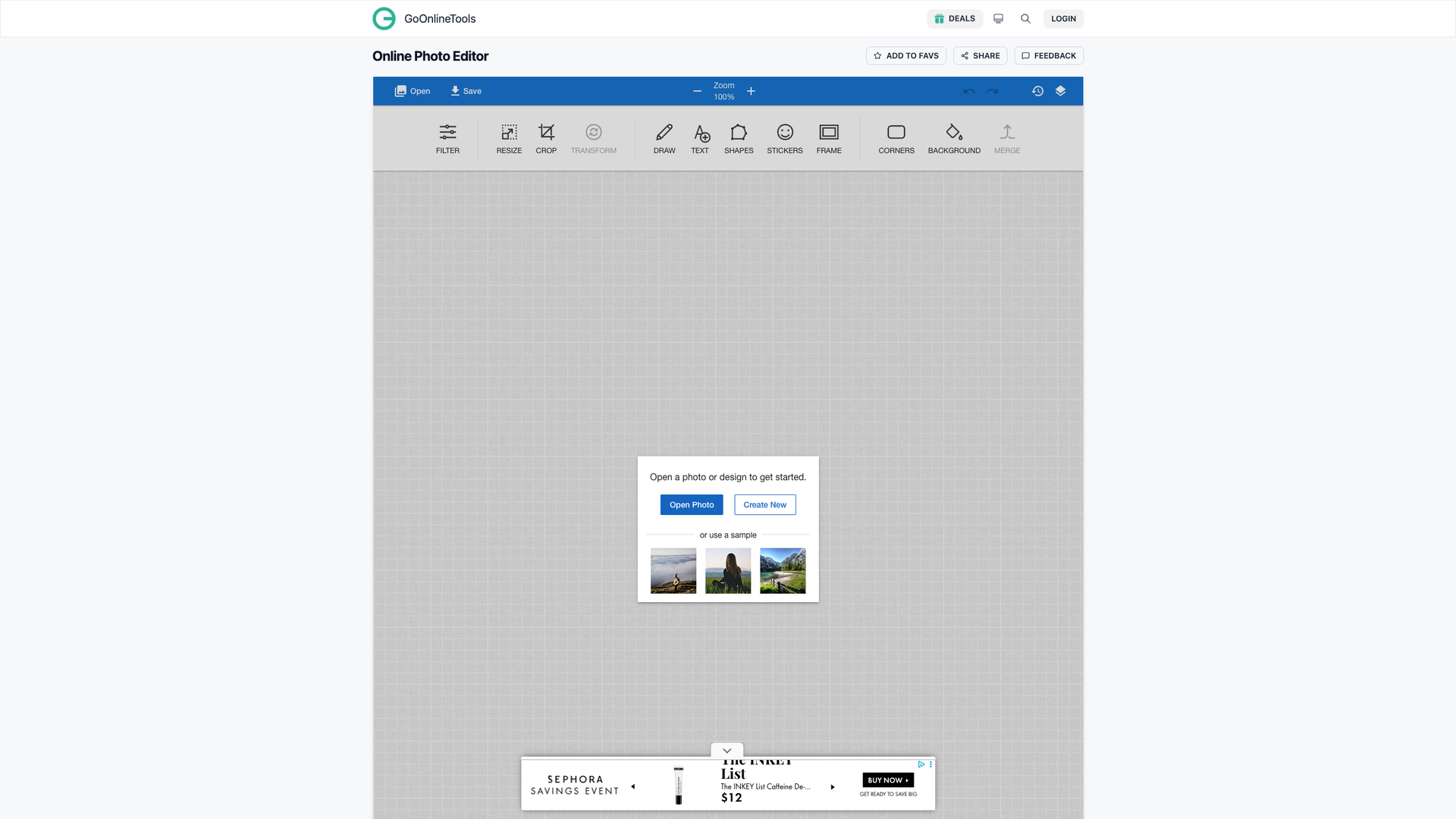Viewport: 1456px width, 819px height.
Task: Open the Stickers panel
Action: [784, 138]
